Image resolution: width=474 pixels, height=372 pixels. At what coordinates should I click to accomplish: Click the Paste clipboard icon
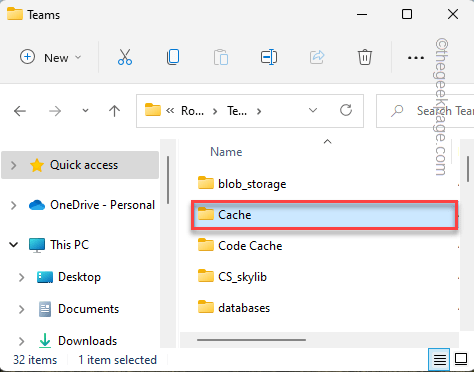[x=221, y=57]
